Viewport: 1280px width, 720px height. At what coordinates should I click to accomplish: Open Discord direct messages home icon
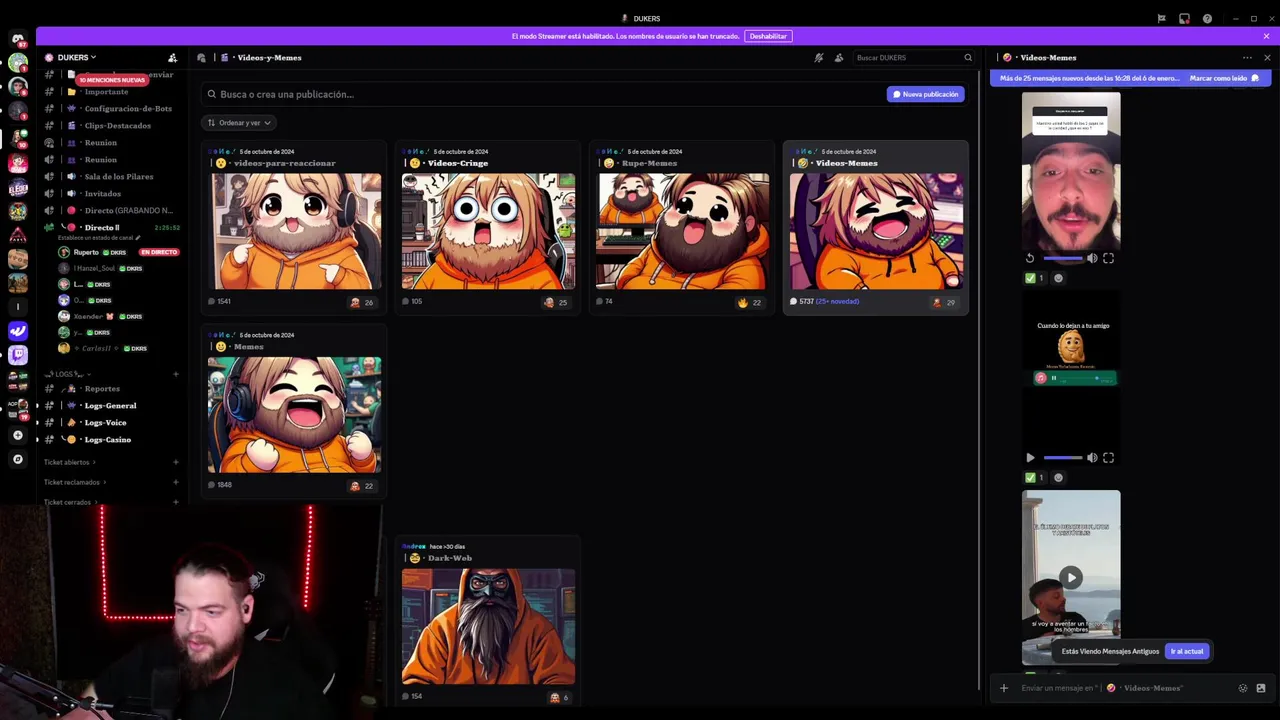(x=17, y=39)
